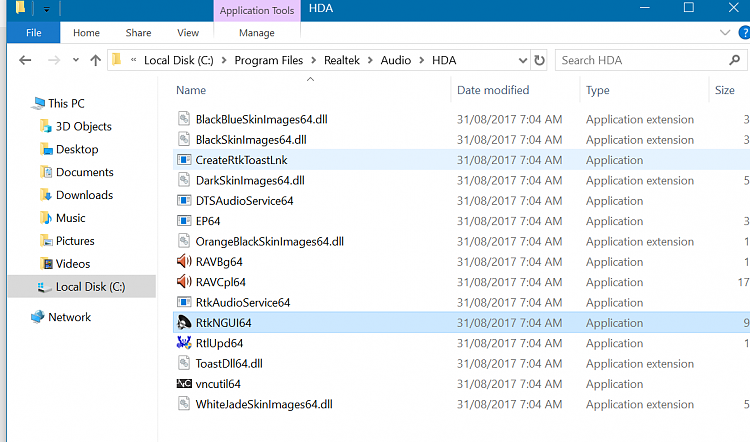Open Desktop in navigation pane
This screenshot has width=750, height=442.
[x=77, y=149]
